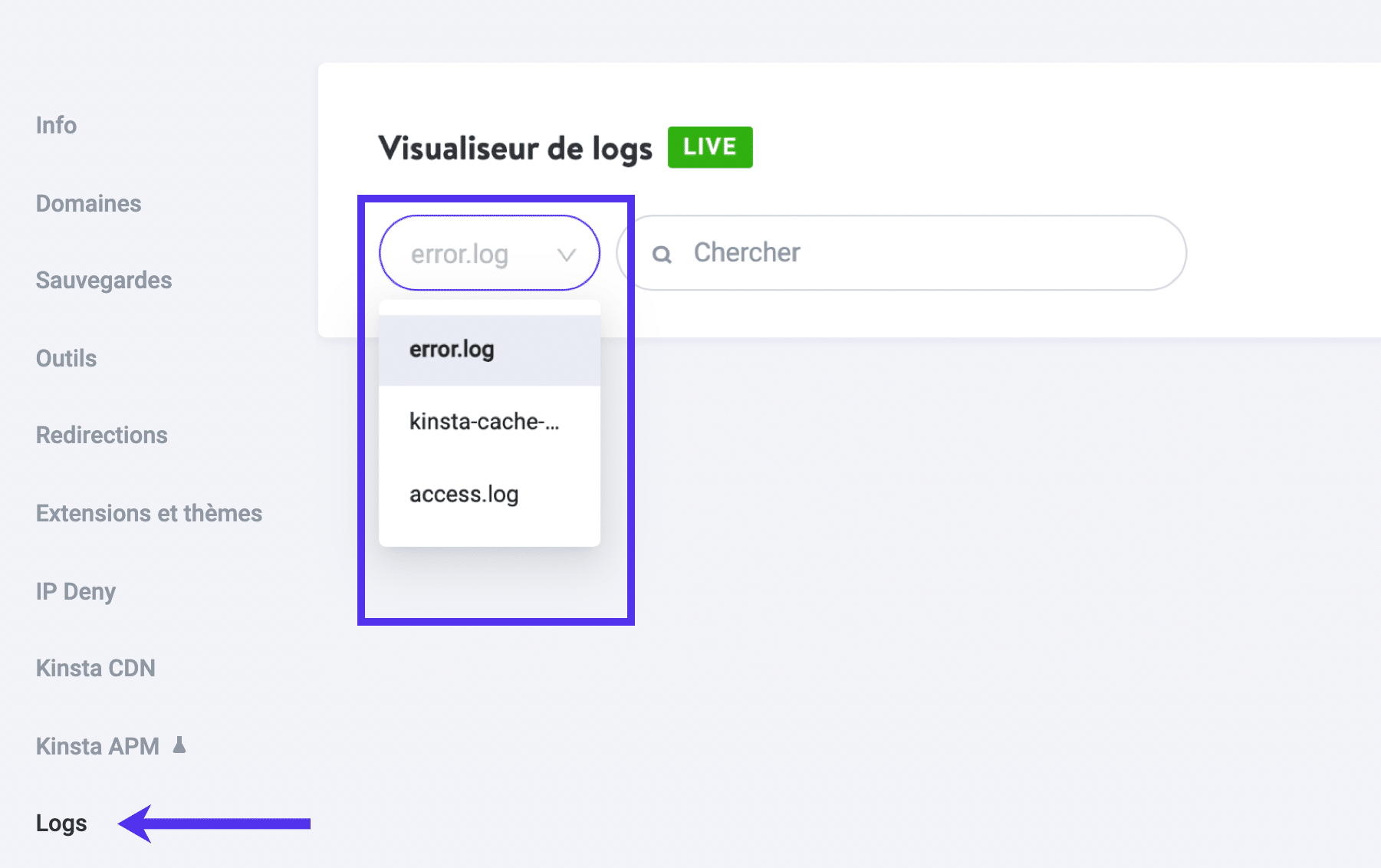
Task: Open the IP Deny page
Action: pos(75,590)
